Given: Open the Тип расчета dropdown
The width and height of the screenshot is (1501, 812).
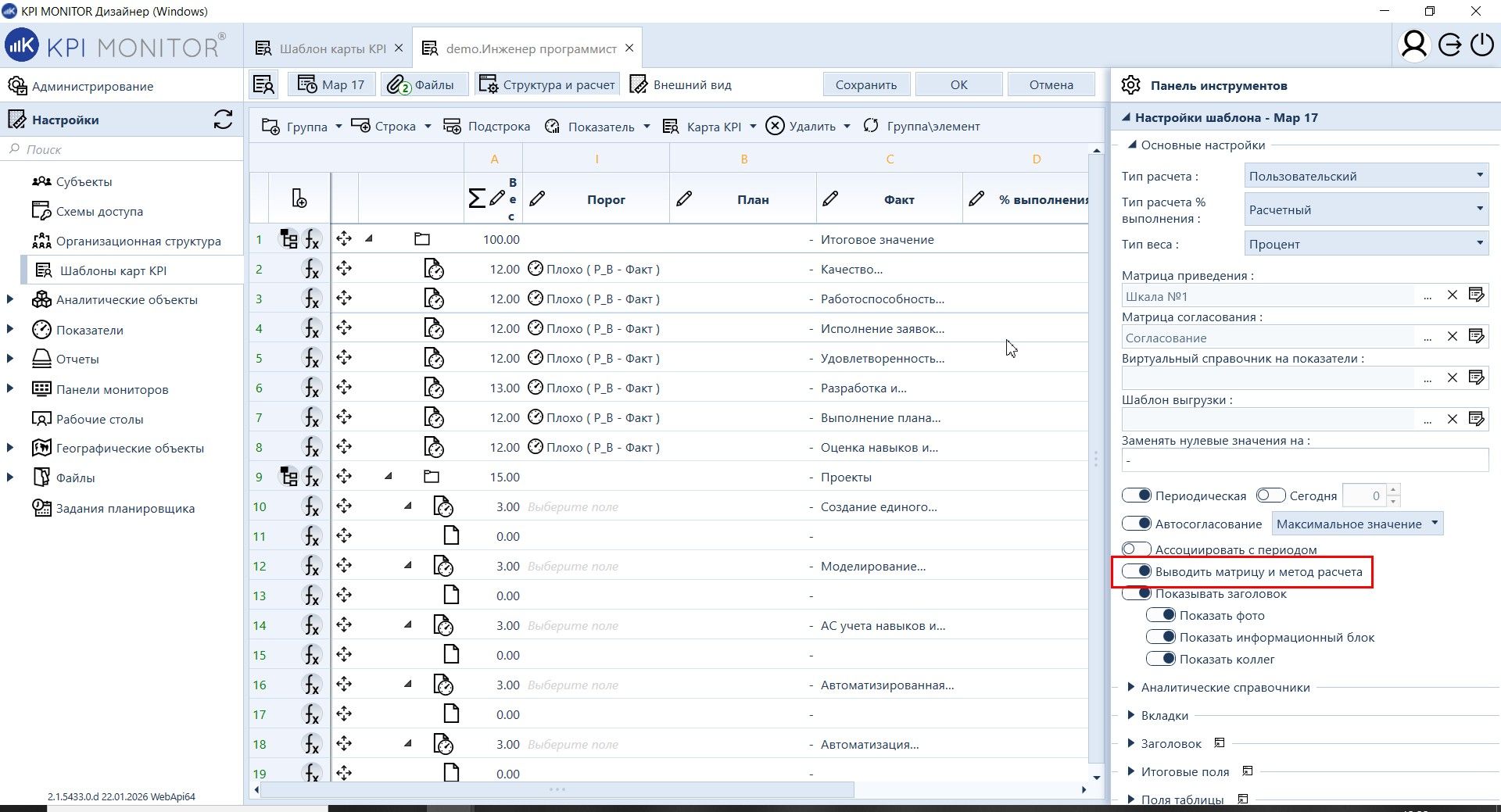Looking at the screenshot, I should (x=1366, y=176).
